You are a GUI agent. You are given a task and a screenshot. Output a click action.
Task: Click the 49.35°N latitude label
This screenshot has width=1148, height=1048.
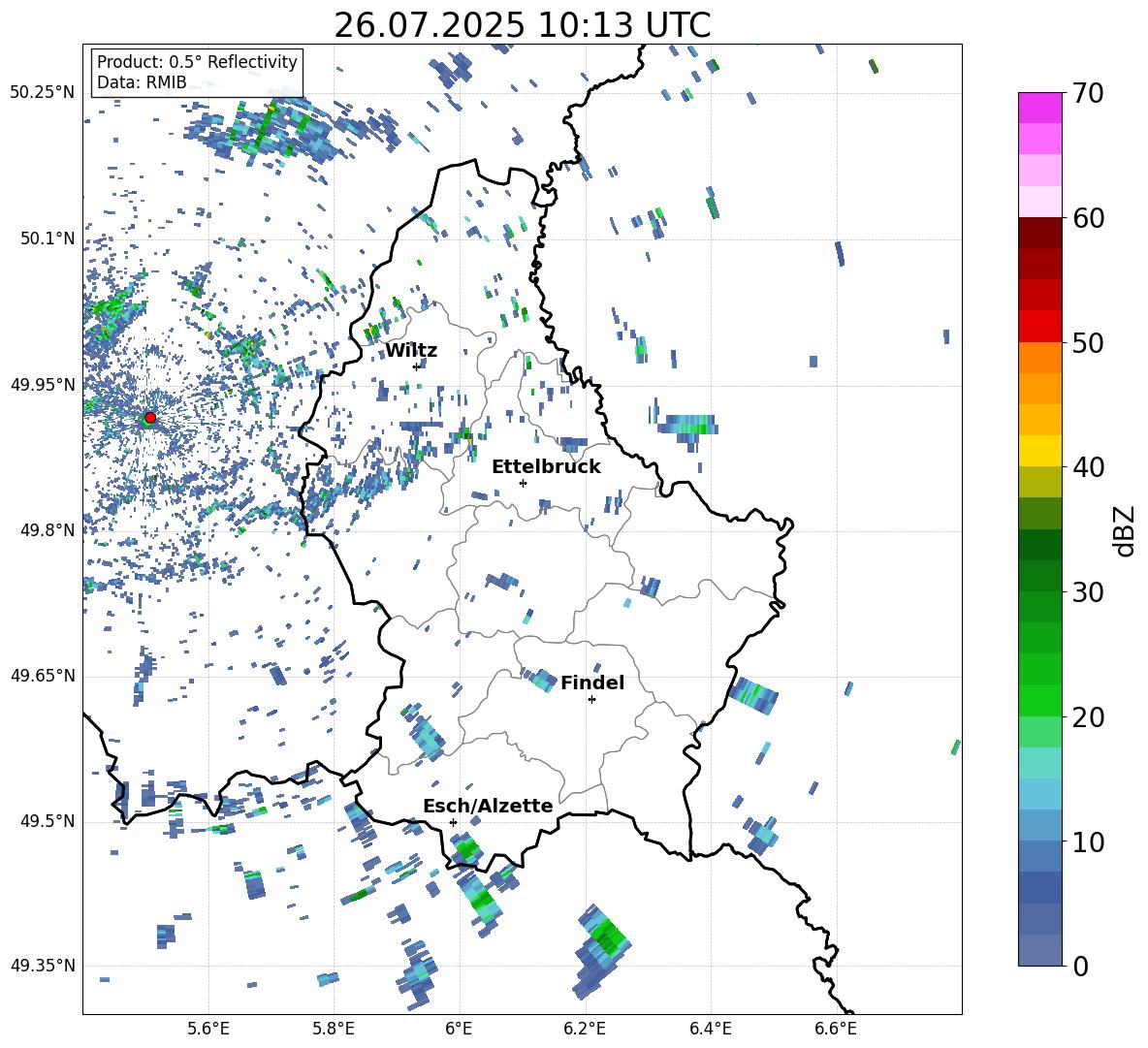(43, 966)
